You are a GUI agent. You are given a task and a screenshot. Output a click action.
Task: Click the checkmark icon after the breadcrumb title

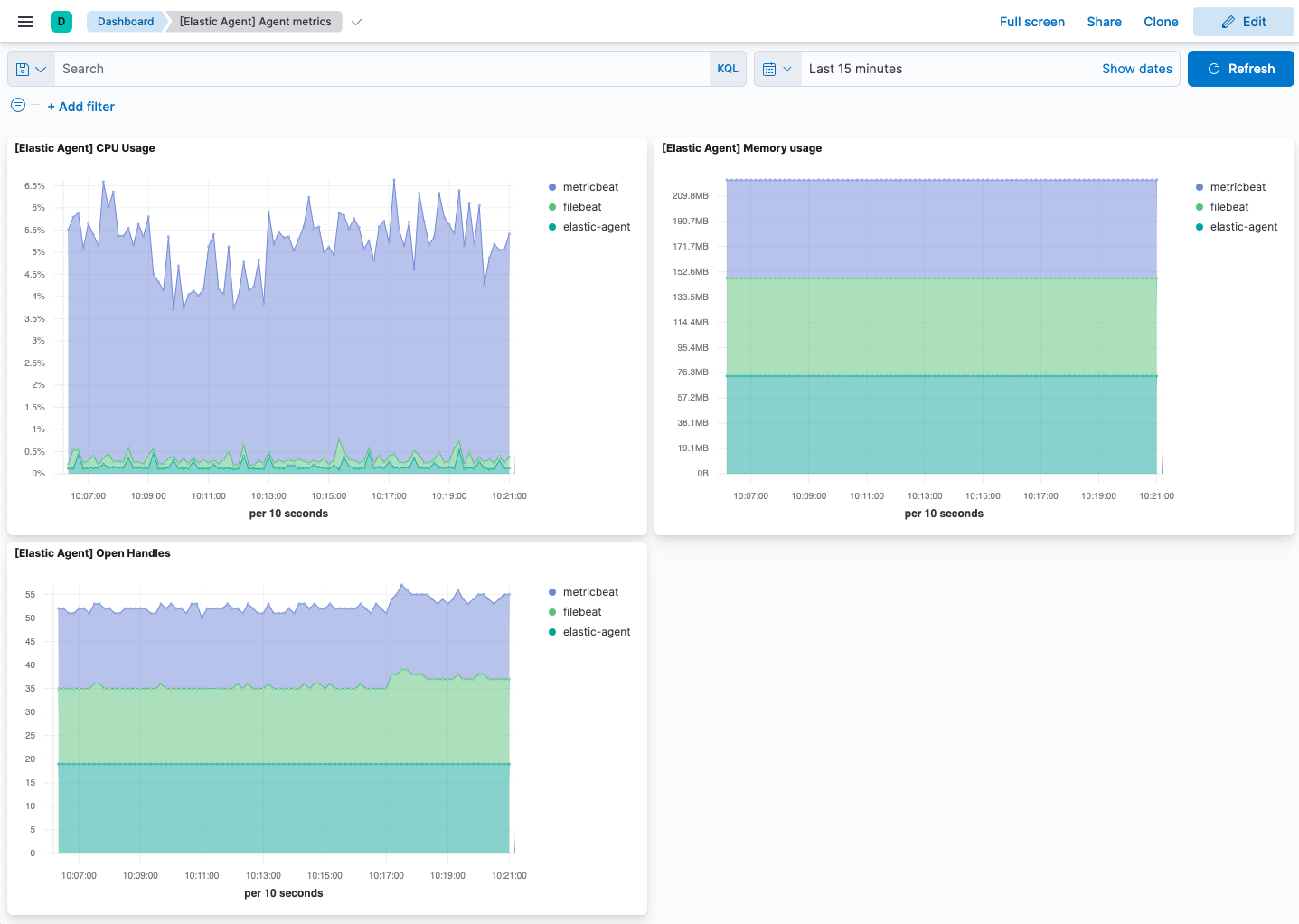coord(356,21)
